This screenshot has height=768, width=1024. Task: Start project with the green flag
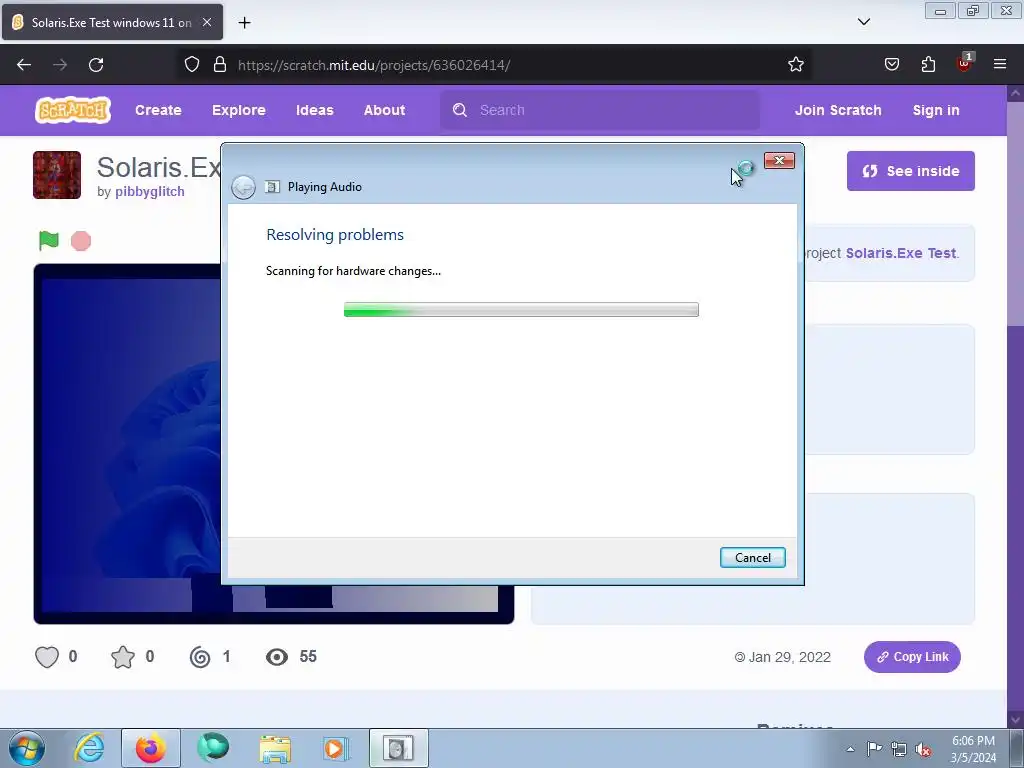tap(48, 241)
